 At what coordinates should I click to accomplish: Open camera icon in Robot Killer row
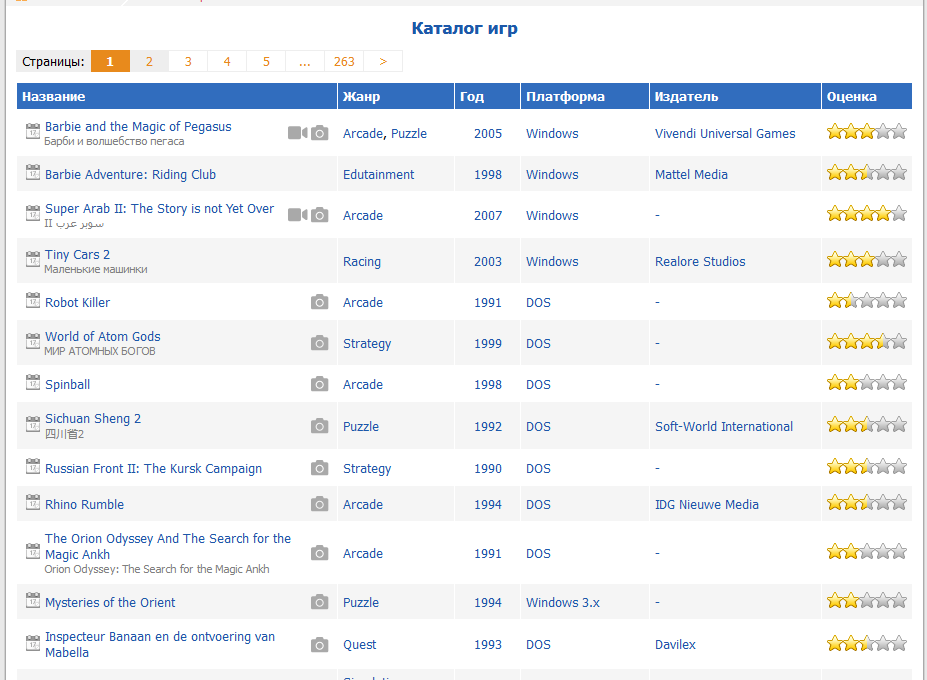319,302
